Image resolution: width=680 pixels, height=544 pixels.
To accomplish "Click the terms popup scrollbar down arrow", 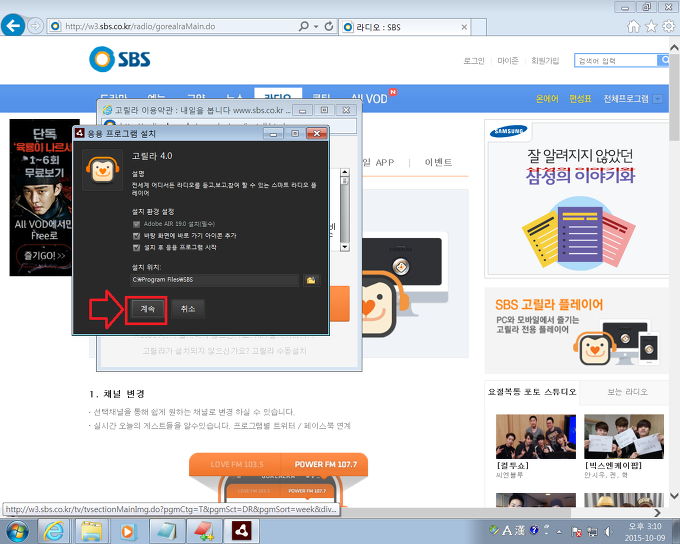I will (x=345, y=247).
